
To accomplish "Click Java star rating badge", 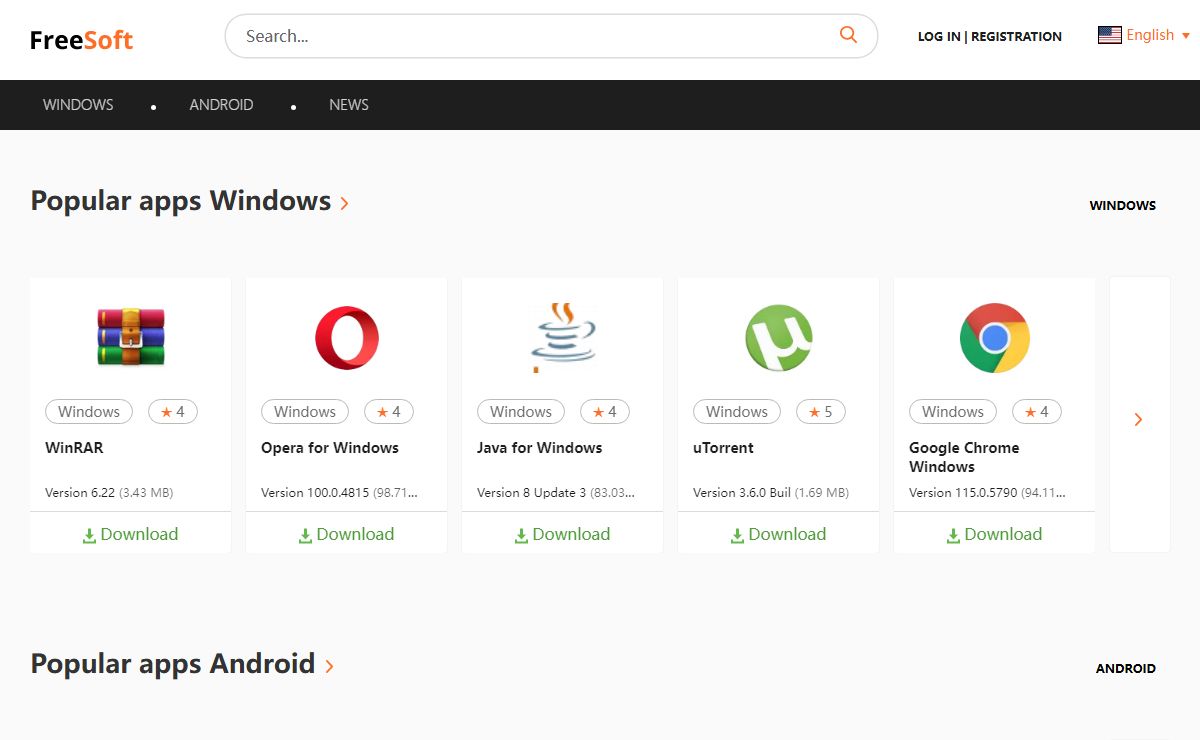I will click(x=605, y=412).
